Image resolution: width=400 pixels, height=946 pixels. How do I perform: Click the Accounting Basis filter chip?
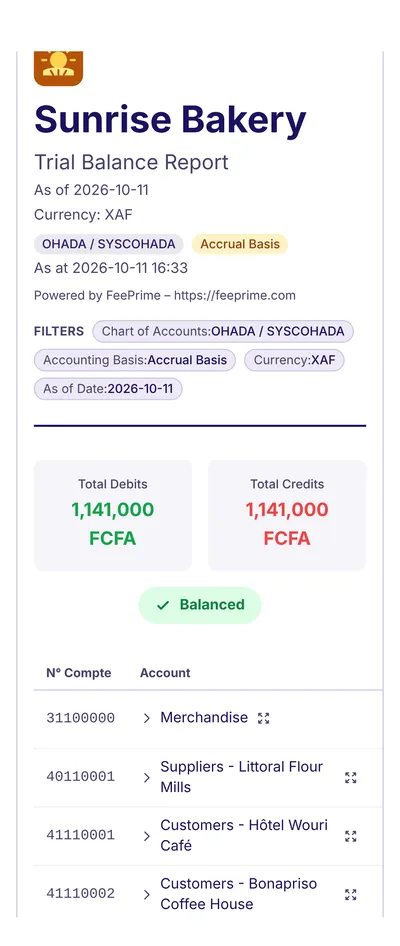(135, 360)
